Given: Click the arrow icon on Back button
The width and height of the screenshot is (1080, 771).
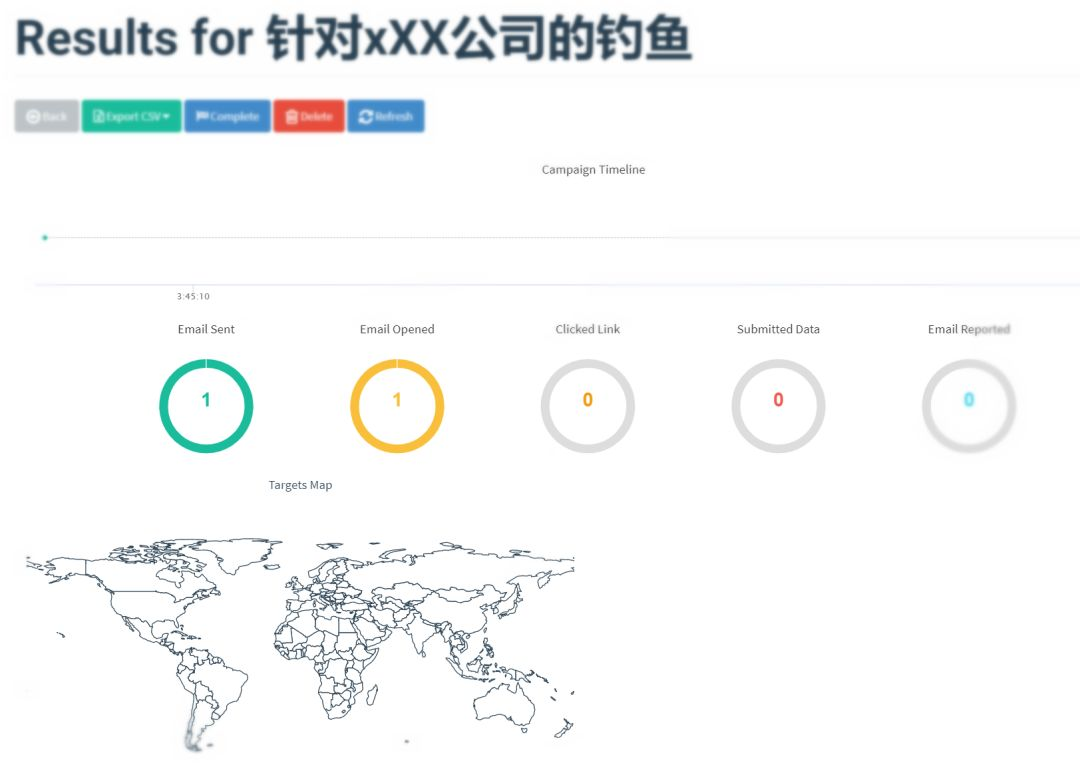Looking at the screenshot, I should click(32, 116).
